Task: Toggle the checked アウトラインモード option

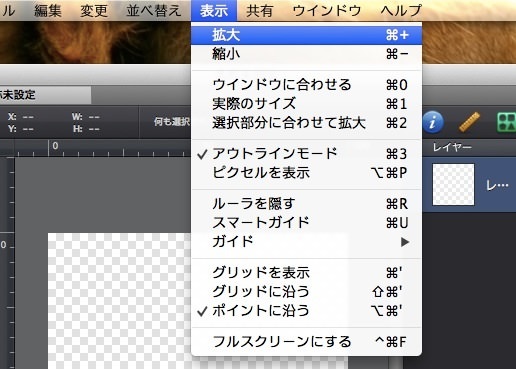Action: [x=306, y=154]
